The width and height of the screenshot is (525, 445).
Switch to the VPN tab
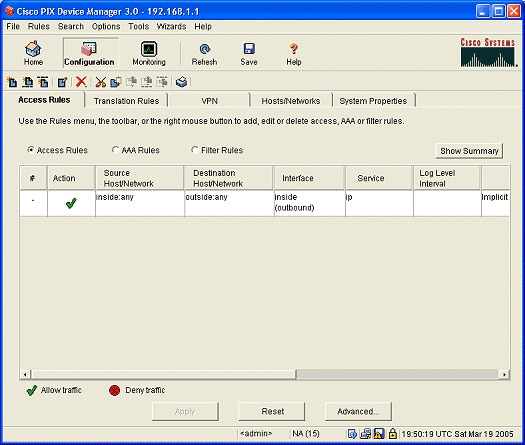[209, 101]
